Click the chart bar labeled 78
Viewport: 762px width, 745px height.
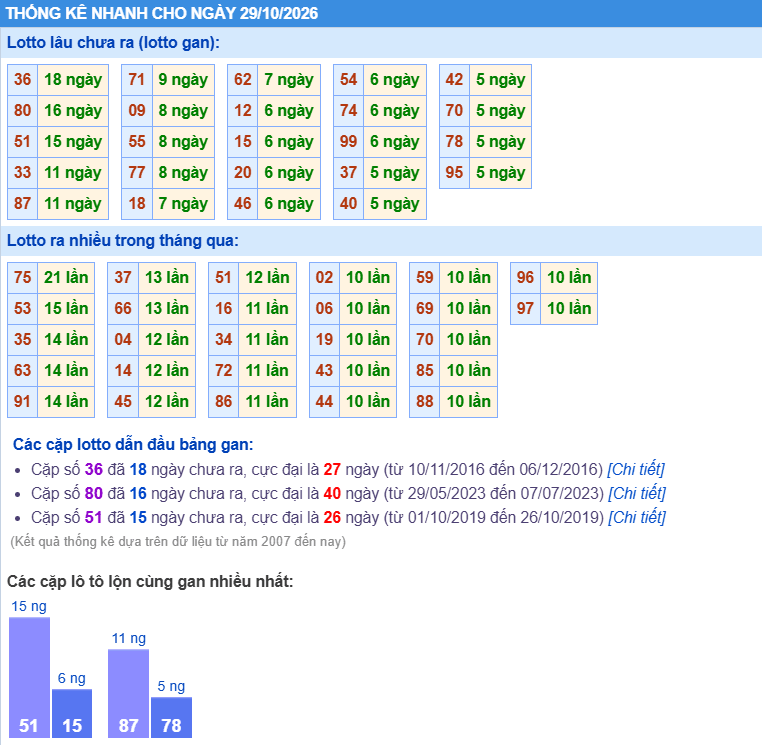coord(172,717)
